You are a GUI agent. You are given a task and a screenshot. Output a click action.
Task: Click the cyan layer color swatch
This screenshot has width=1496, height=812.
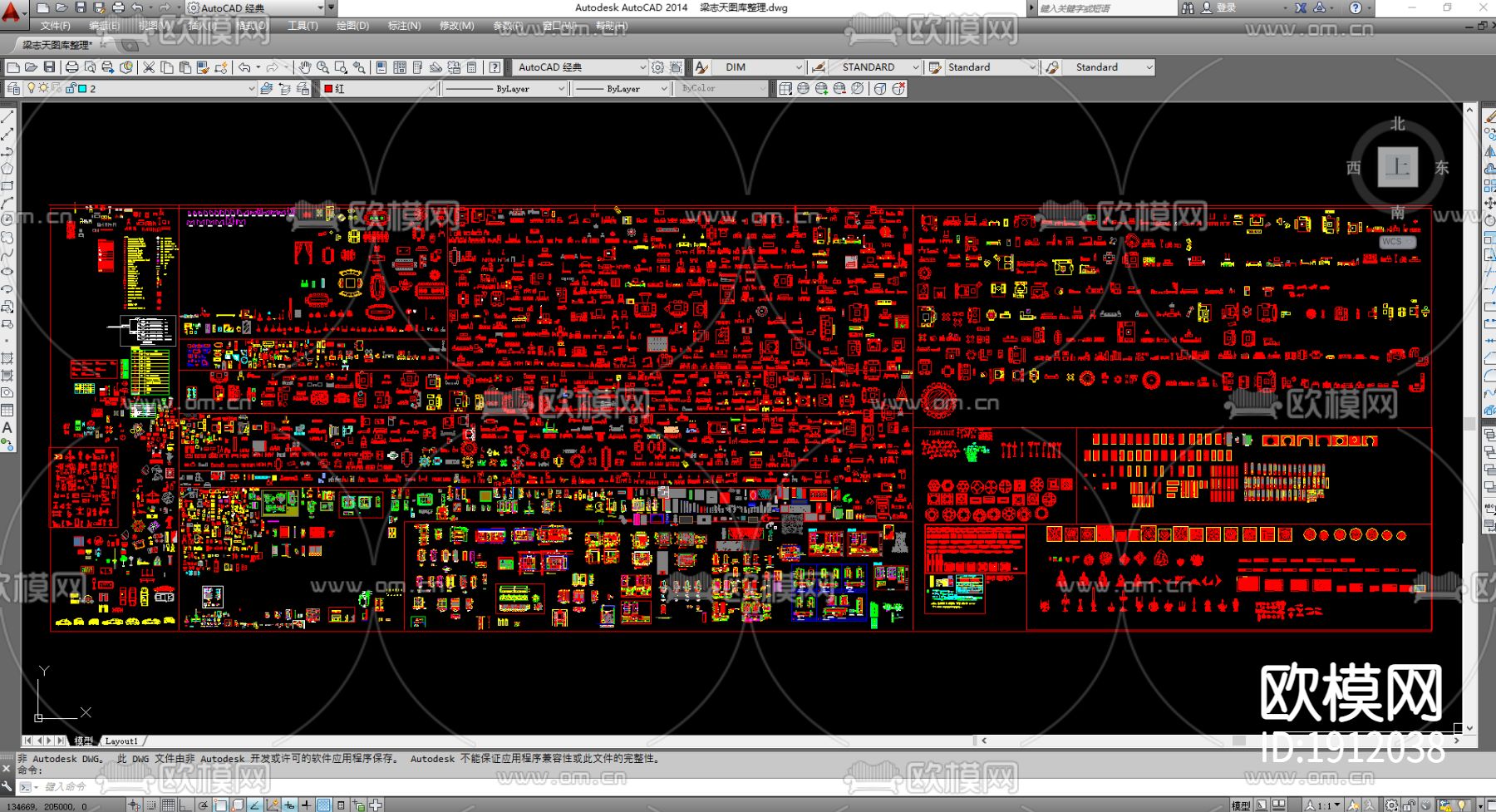pyautogui.click(x=82, y=88)
